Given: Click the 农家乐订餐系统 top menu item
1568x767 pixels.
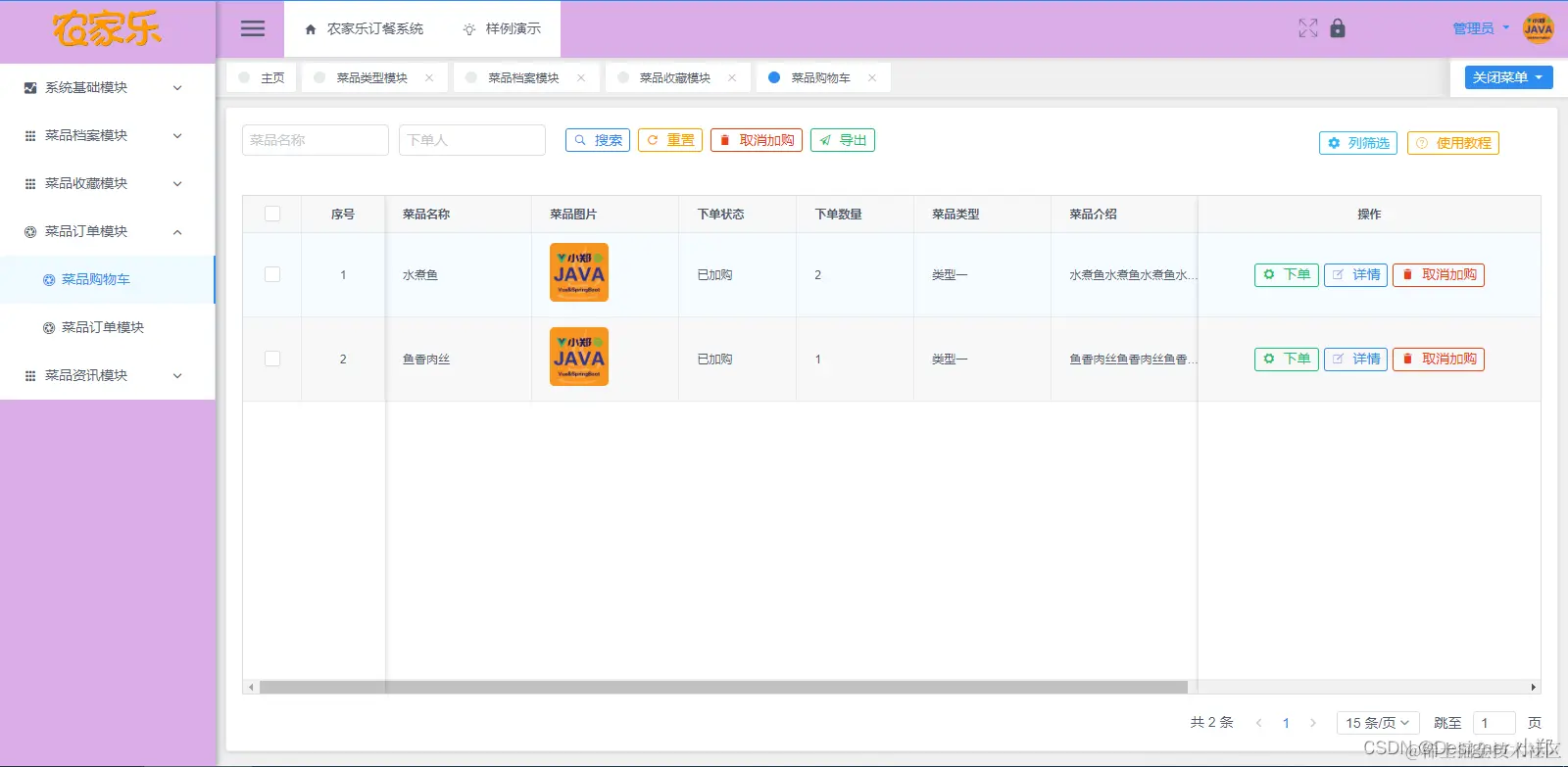Looking at the screenshot, I should click(365, 29).
